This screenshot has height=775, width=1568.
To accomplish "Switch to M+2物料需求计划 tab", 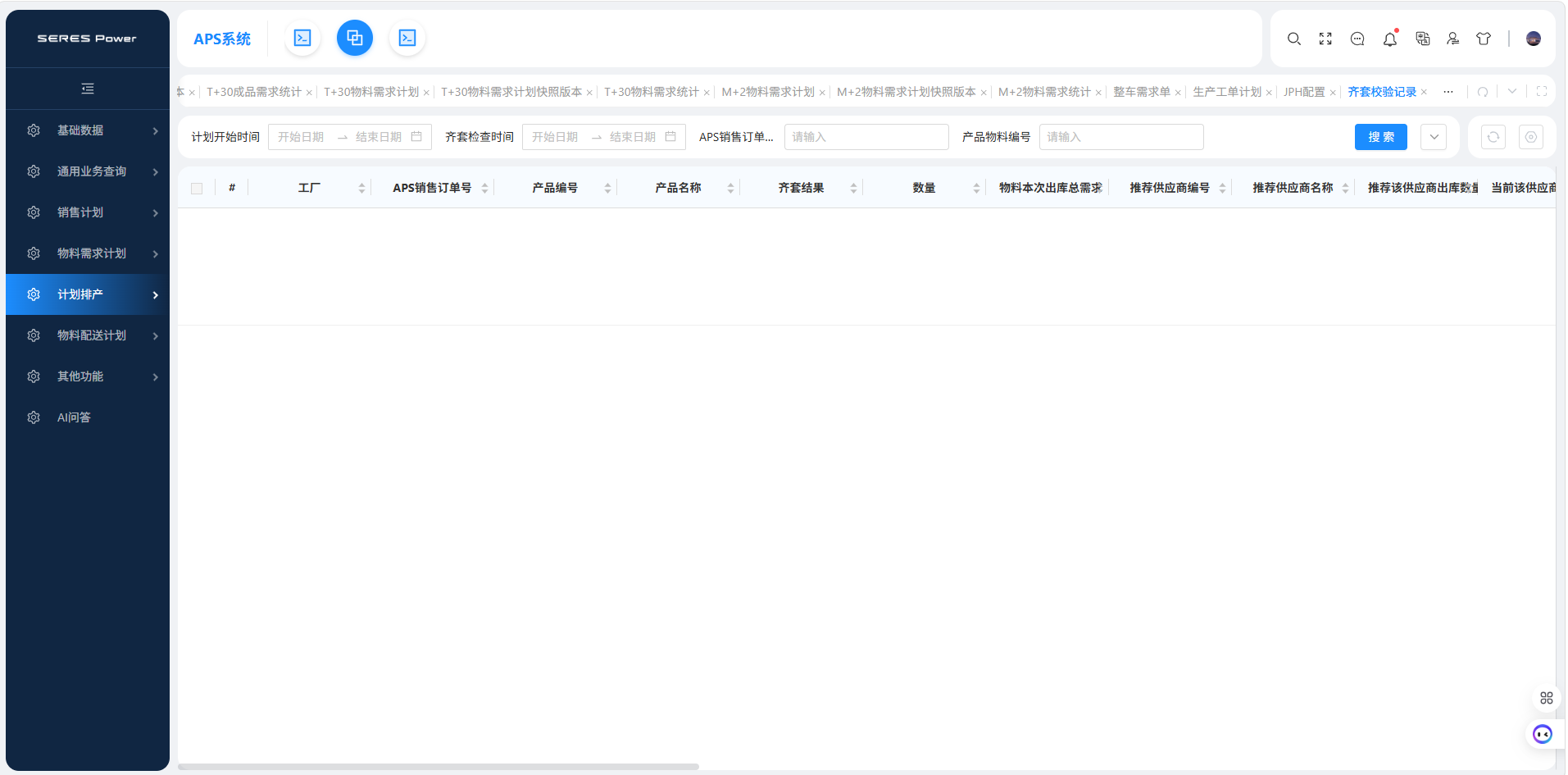I will [x=768, y=92].
